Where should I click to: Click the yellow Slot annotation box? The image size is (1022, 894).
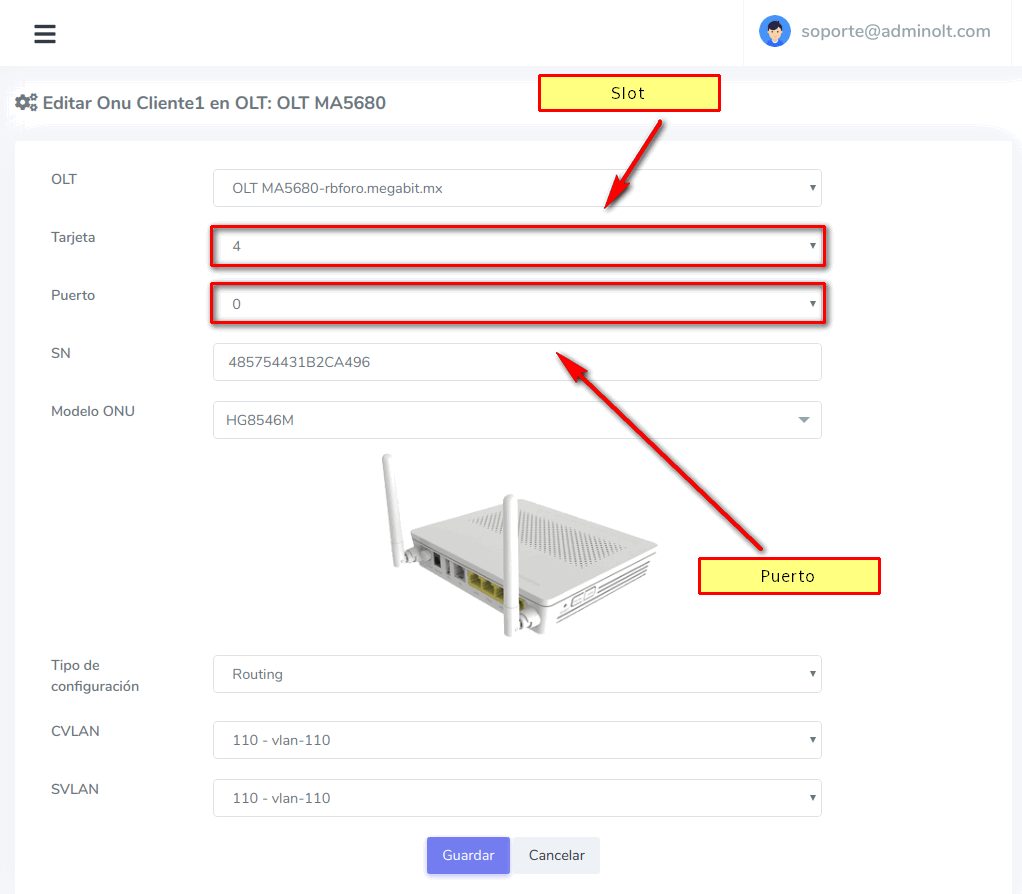click(x=629, y=93)
